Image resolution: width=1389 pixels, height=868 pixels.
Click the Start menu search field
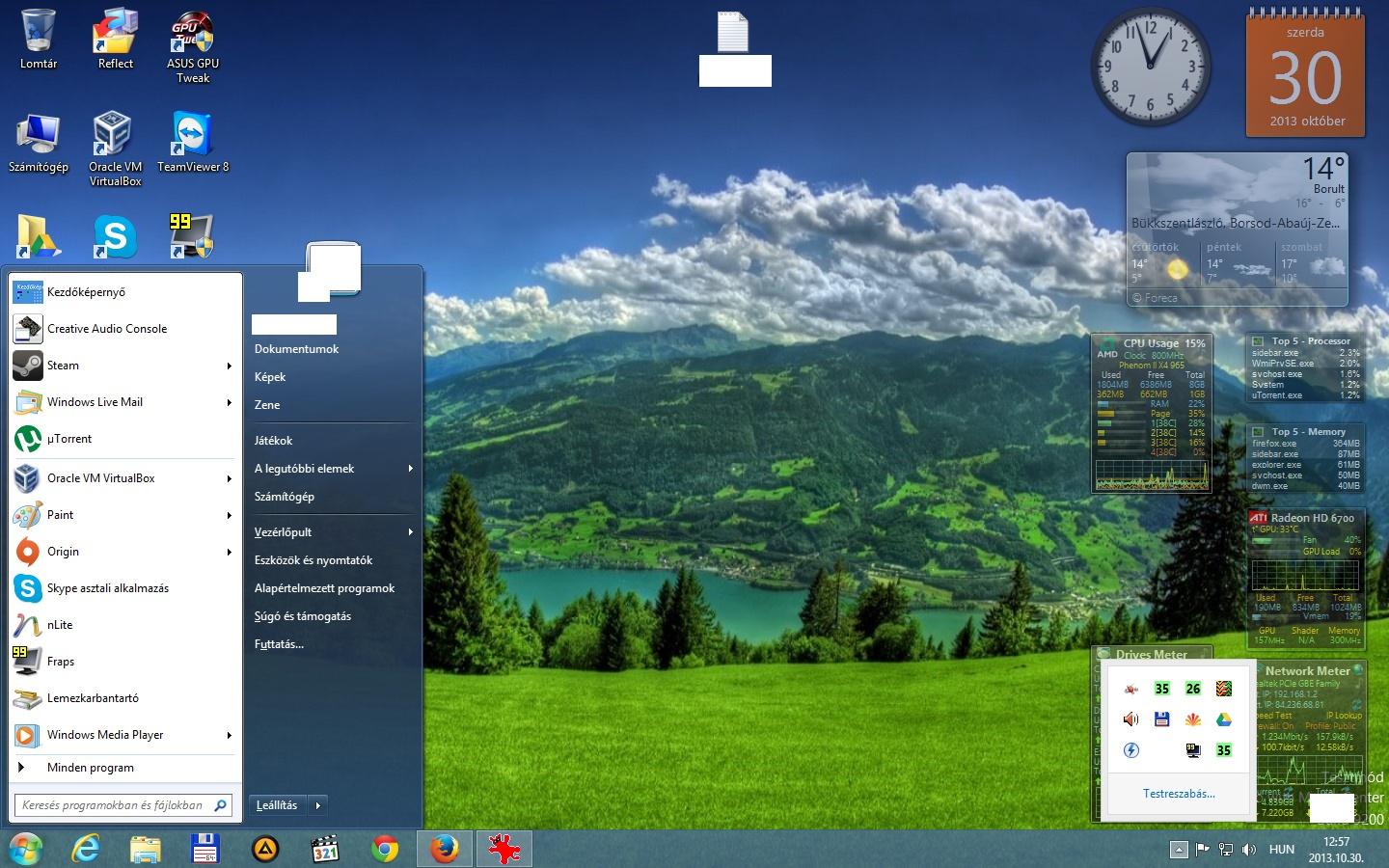click(x=123, y=805)
